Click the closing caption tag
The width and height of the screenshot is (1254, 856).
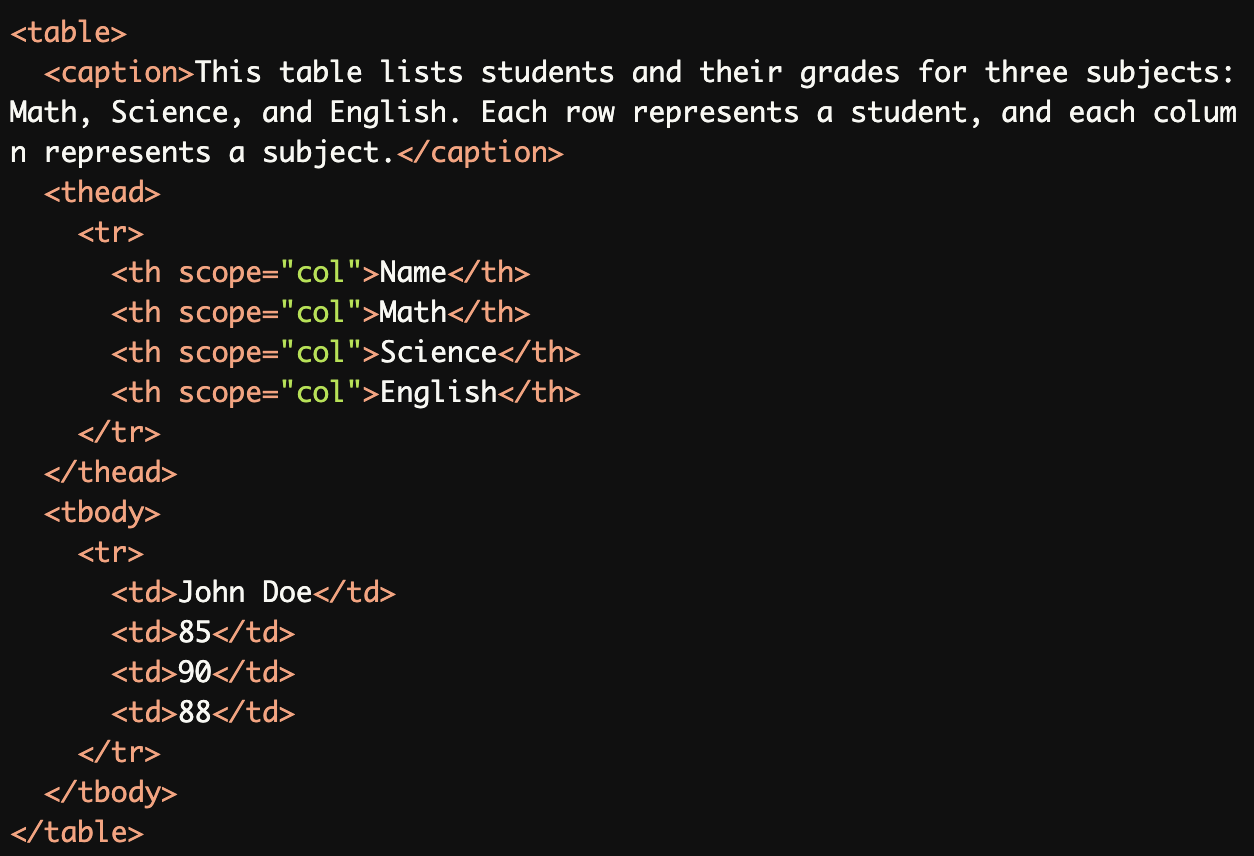(480, 153)
